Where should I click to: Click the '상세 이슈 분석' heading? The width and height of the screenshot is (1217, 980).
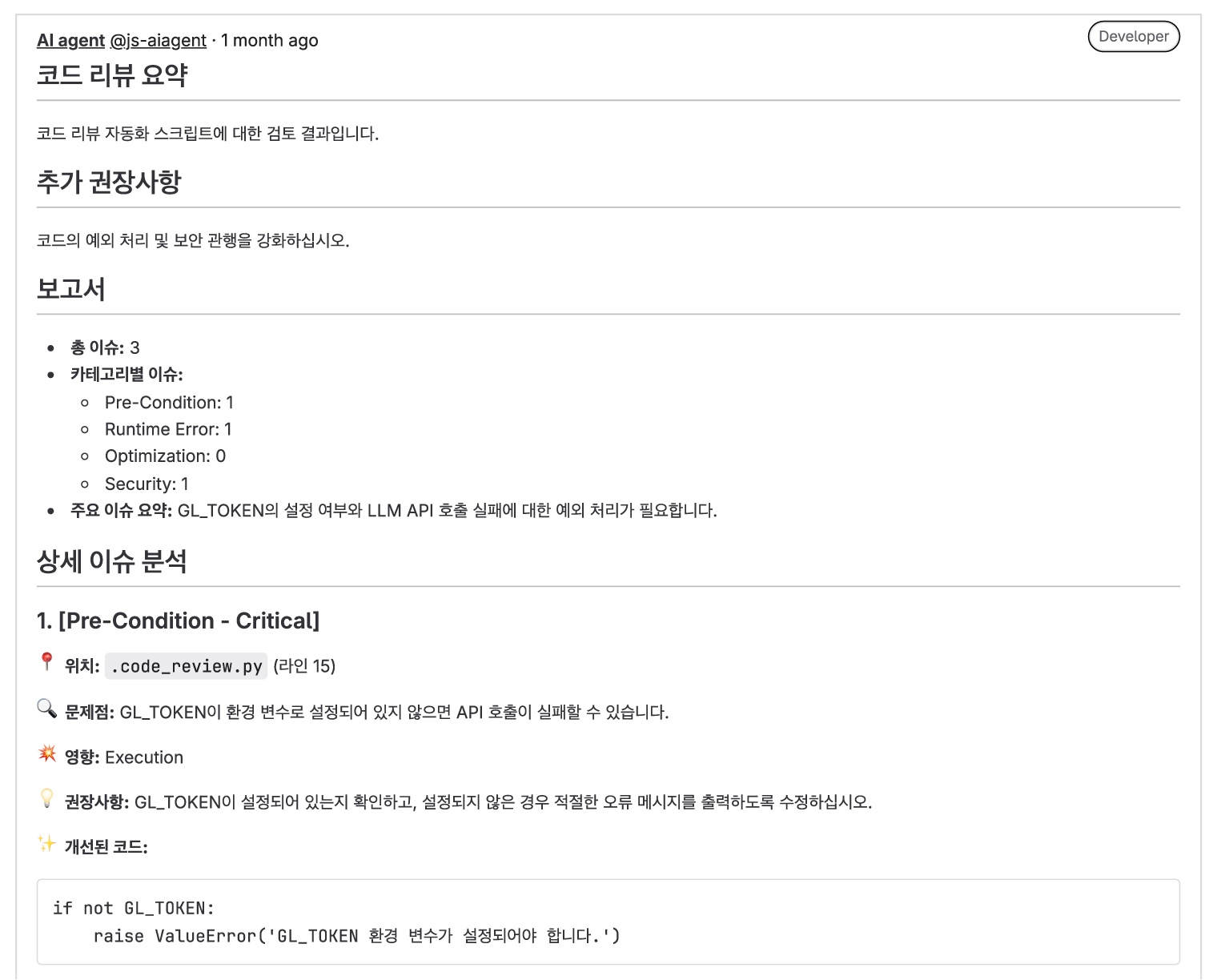tap(112, 561)
